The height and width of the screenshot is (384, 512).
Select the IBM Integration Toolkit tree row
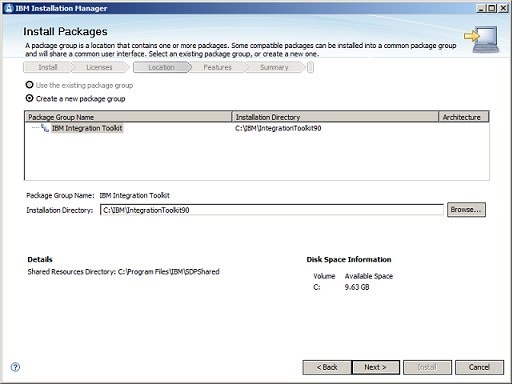[87, 128]
